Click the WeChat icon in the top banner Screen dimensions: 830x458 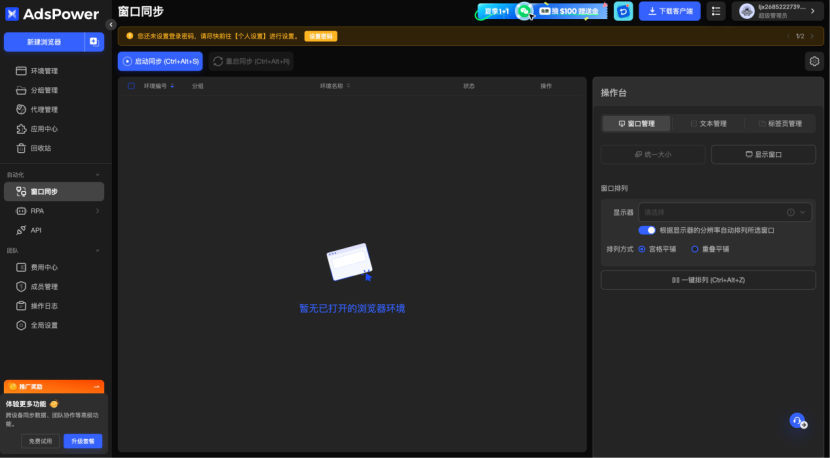524,11
